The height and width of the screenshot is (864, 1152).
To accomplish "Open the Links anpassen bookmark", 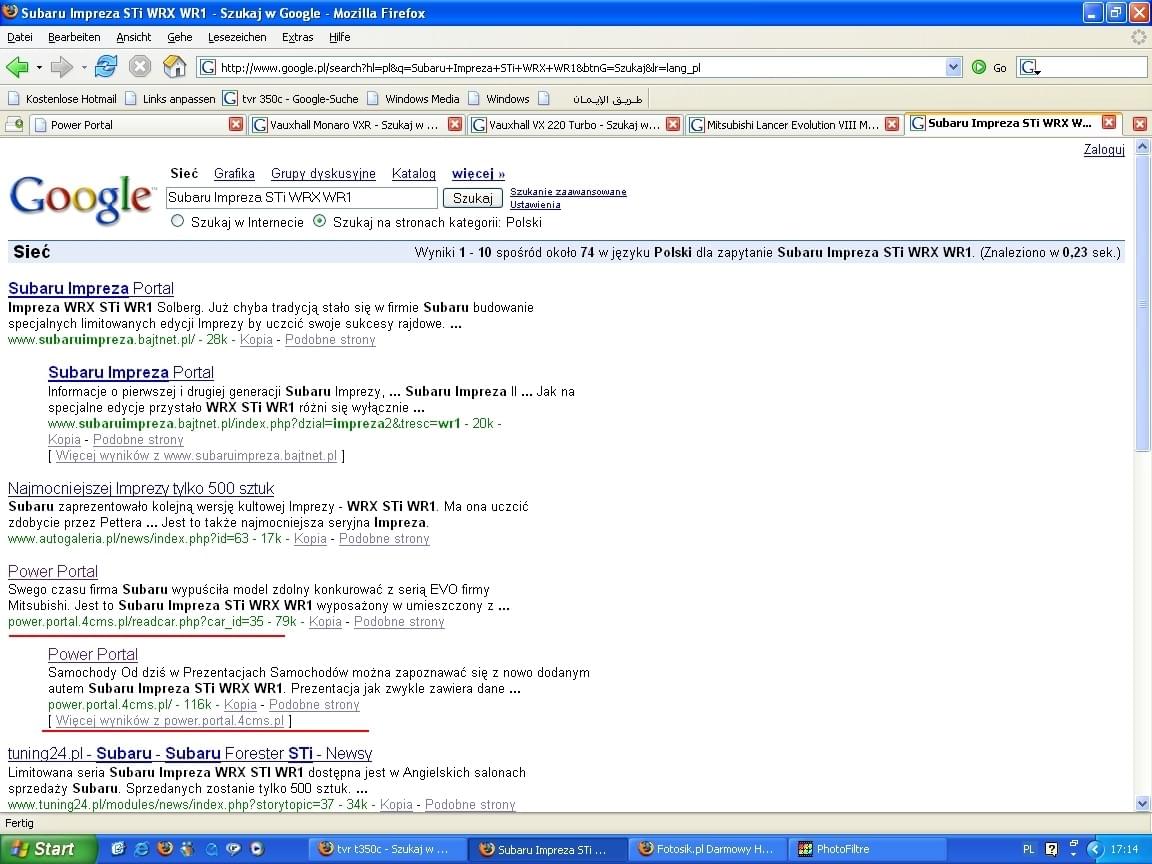I will [170, 98].
